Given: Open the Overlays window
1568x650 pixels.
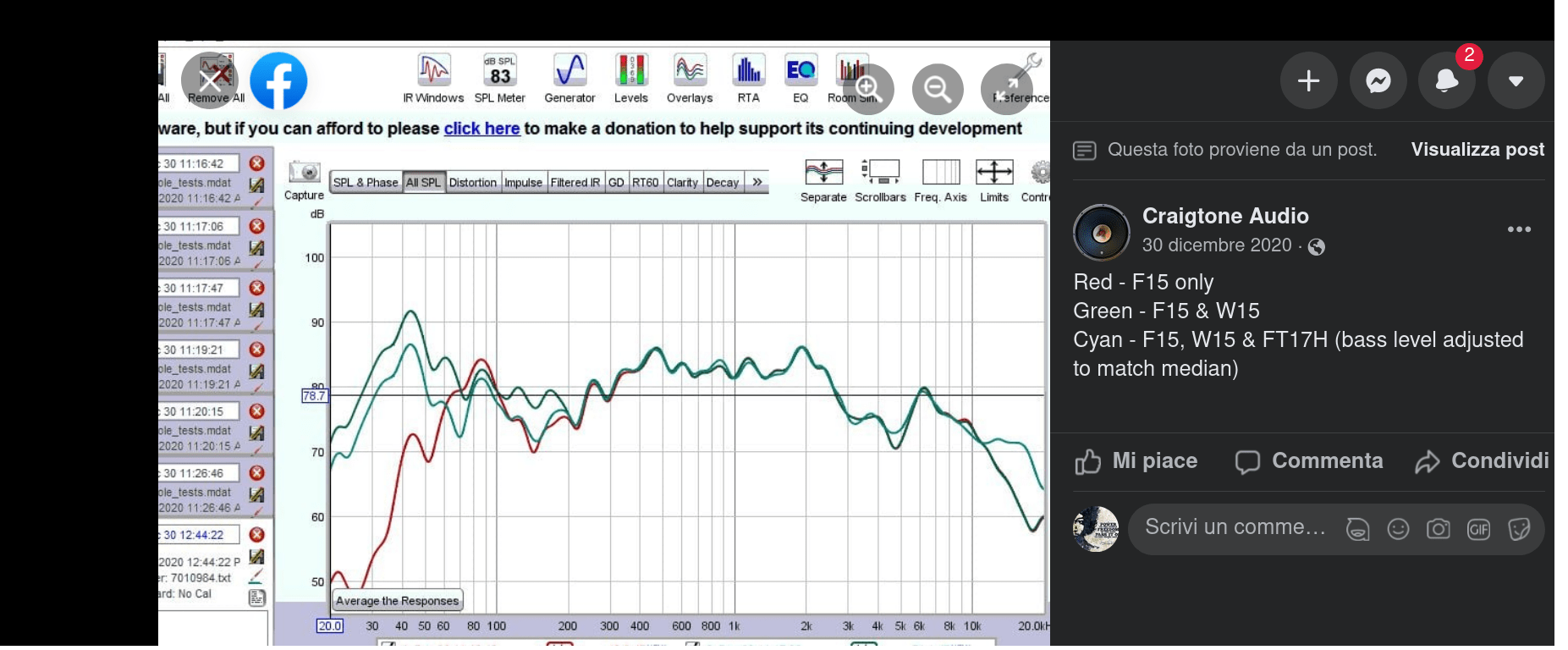Looking at the screenshot, I should [690, 80].
